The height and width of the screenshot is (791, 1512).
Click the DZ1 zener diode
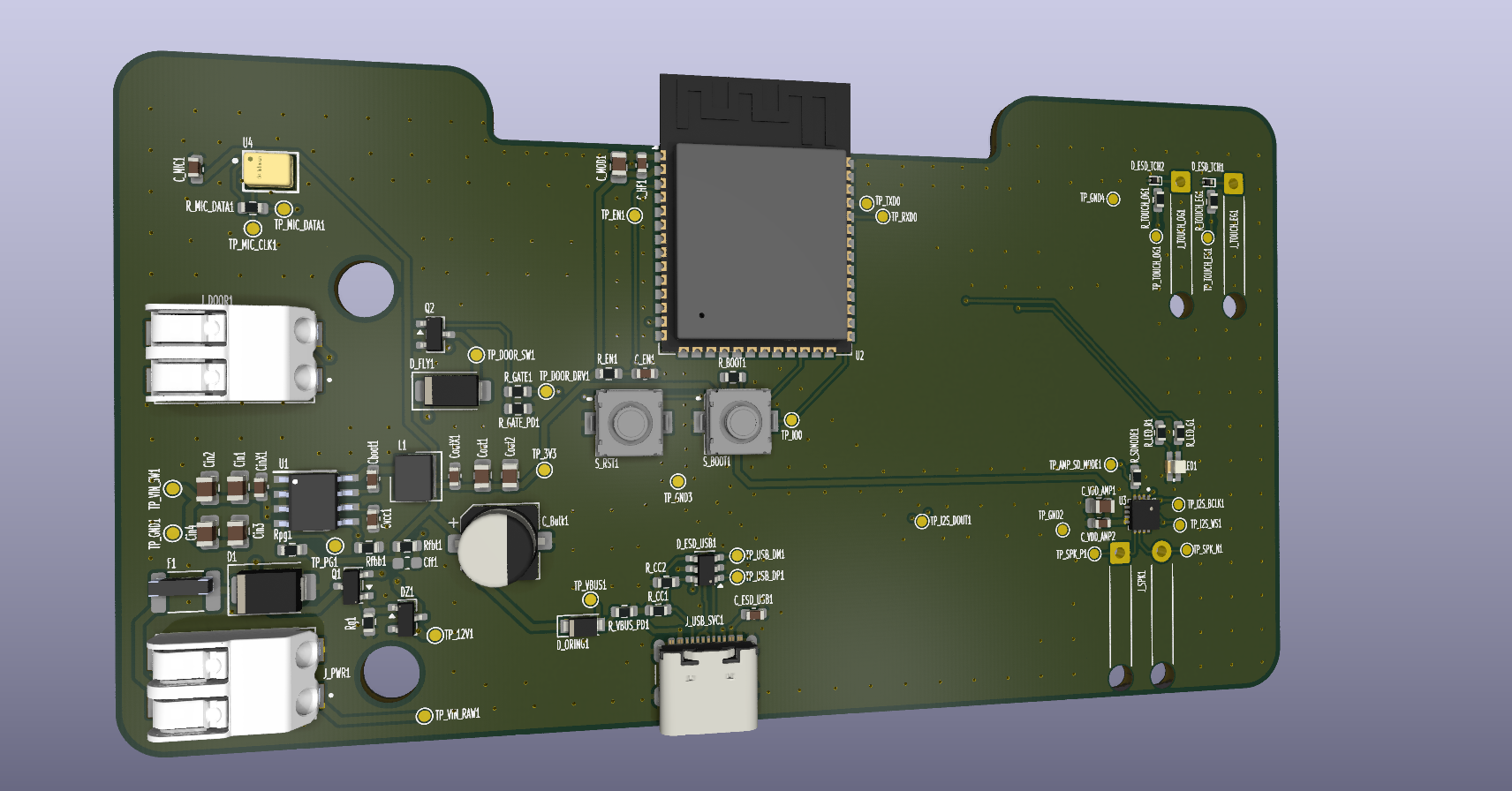(x=405, y=617)
